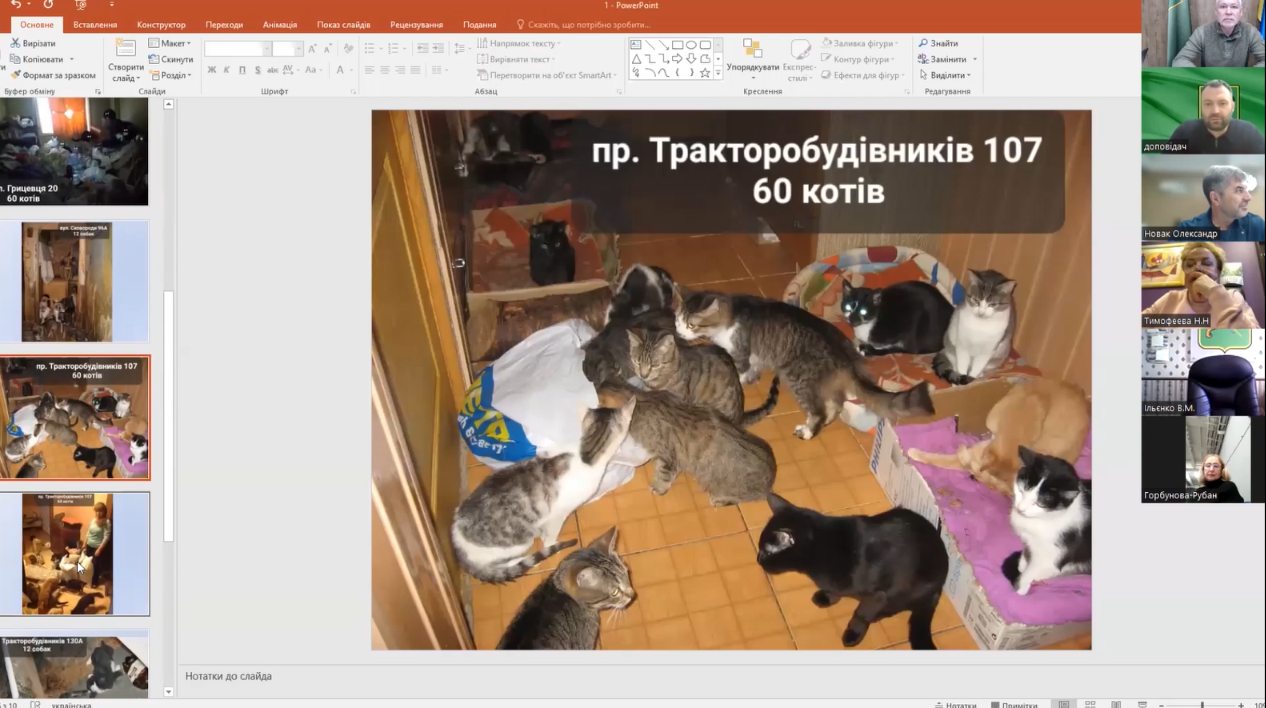
Task: Select the oval shape in shapes gallery
Action: 691,45
